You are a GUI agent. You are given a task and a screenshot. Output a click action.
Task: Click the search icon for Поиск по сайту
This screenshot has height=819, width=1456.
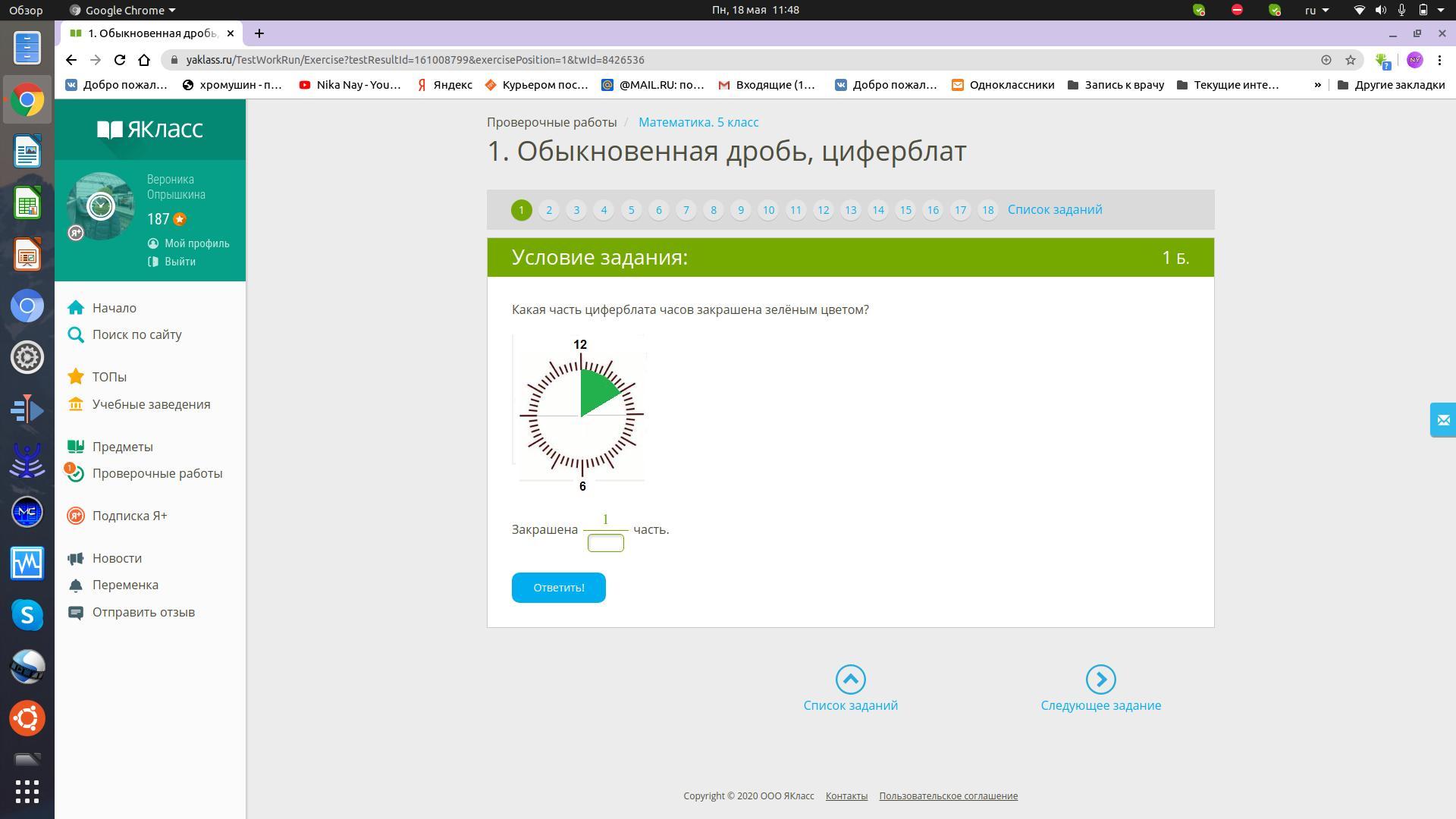pos(76,334)
